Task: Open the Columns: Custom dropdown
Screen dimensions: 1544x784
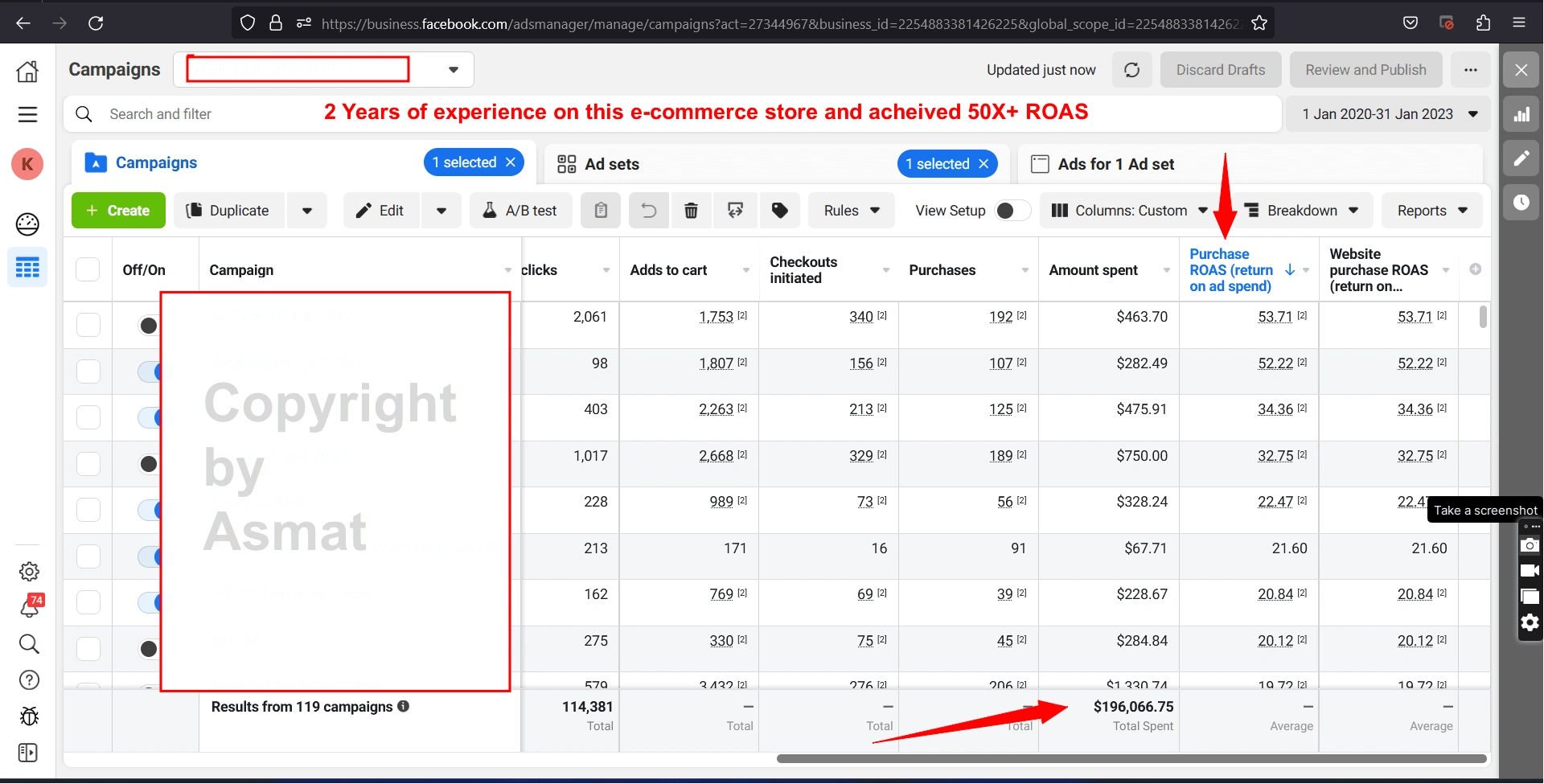Action: pyautogui.click(x=1129, y=211)
